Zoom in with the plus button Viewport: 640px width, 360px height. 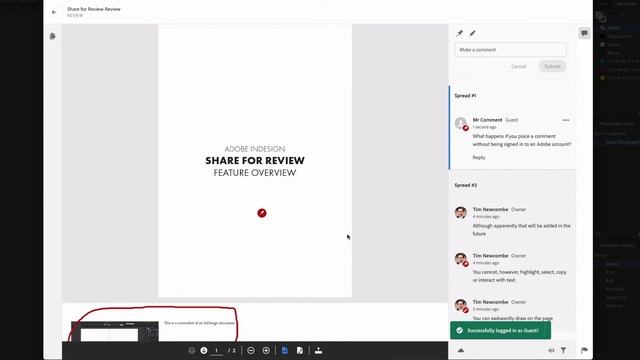coord(266,351)
